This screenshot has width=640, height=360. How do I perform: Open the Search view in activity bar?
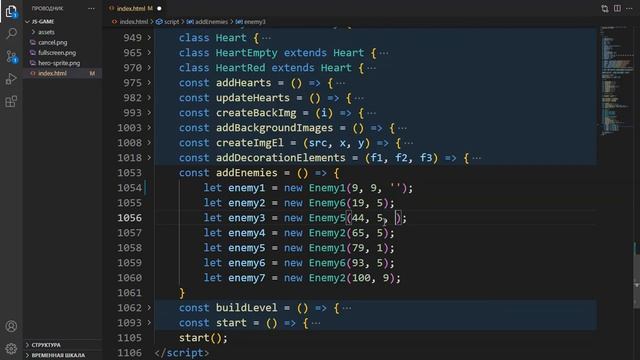[x=11, y=33]
